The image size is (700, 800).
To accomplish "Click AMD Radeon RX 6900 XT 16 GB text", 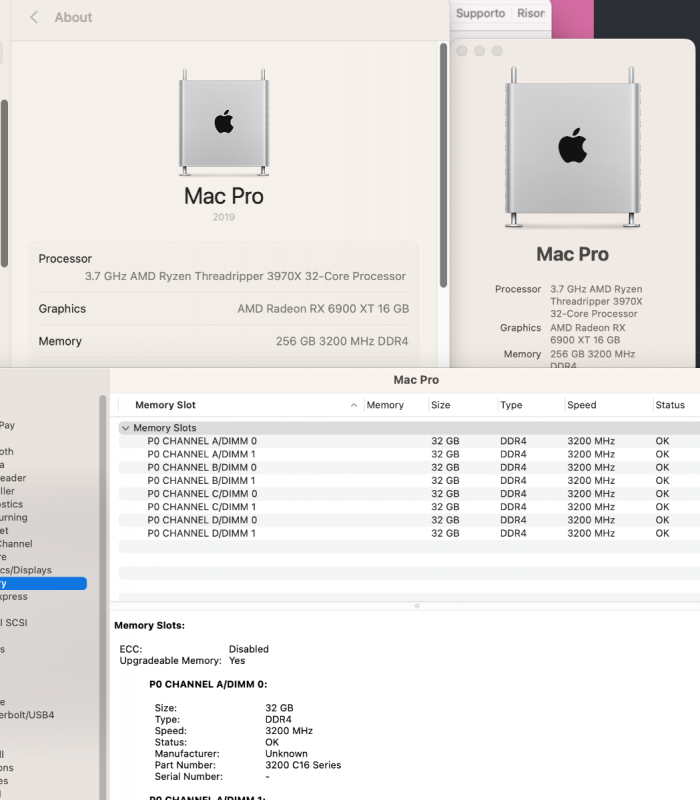I will click(x=323, y=309).
